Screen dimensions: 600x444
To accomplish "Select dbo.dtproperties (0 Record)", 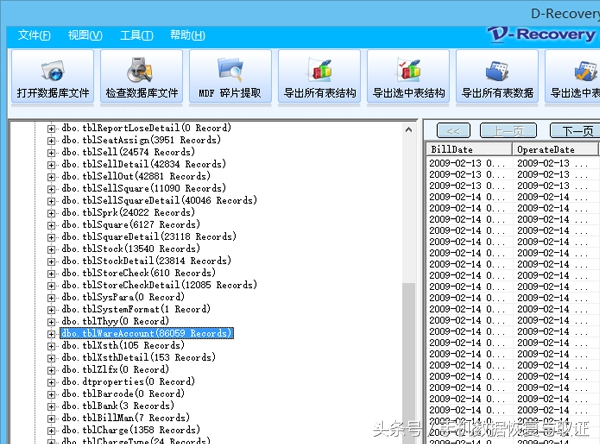I will click(128, 382).
